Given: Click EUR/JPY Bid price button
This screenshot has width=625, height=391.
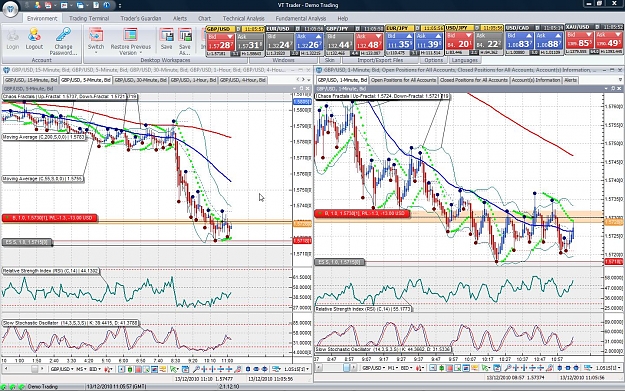Looking at the screenshot, I should click(x=399, y=41).
